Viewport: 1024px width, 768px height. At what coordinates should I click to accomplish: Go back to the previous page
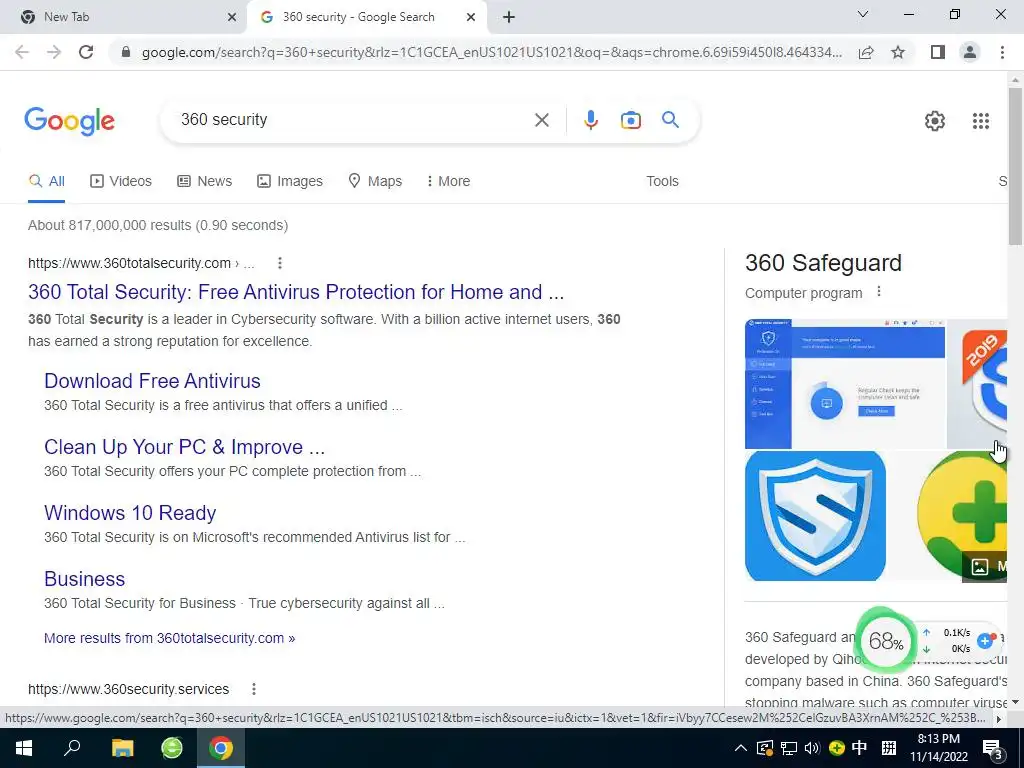click(22, 52)
